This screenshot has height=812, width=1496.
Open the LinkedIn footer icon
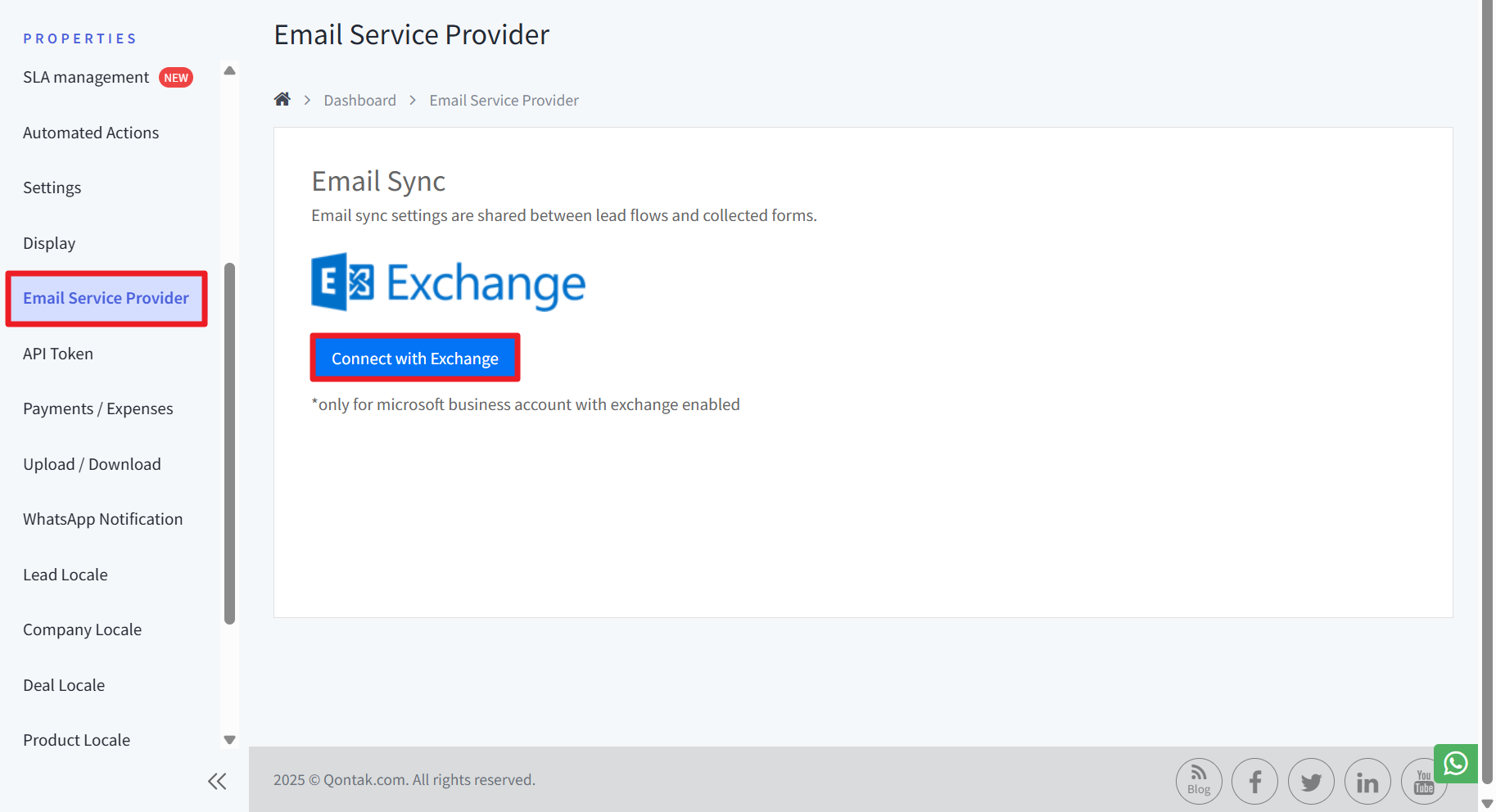(x=1367, y=781)
